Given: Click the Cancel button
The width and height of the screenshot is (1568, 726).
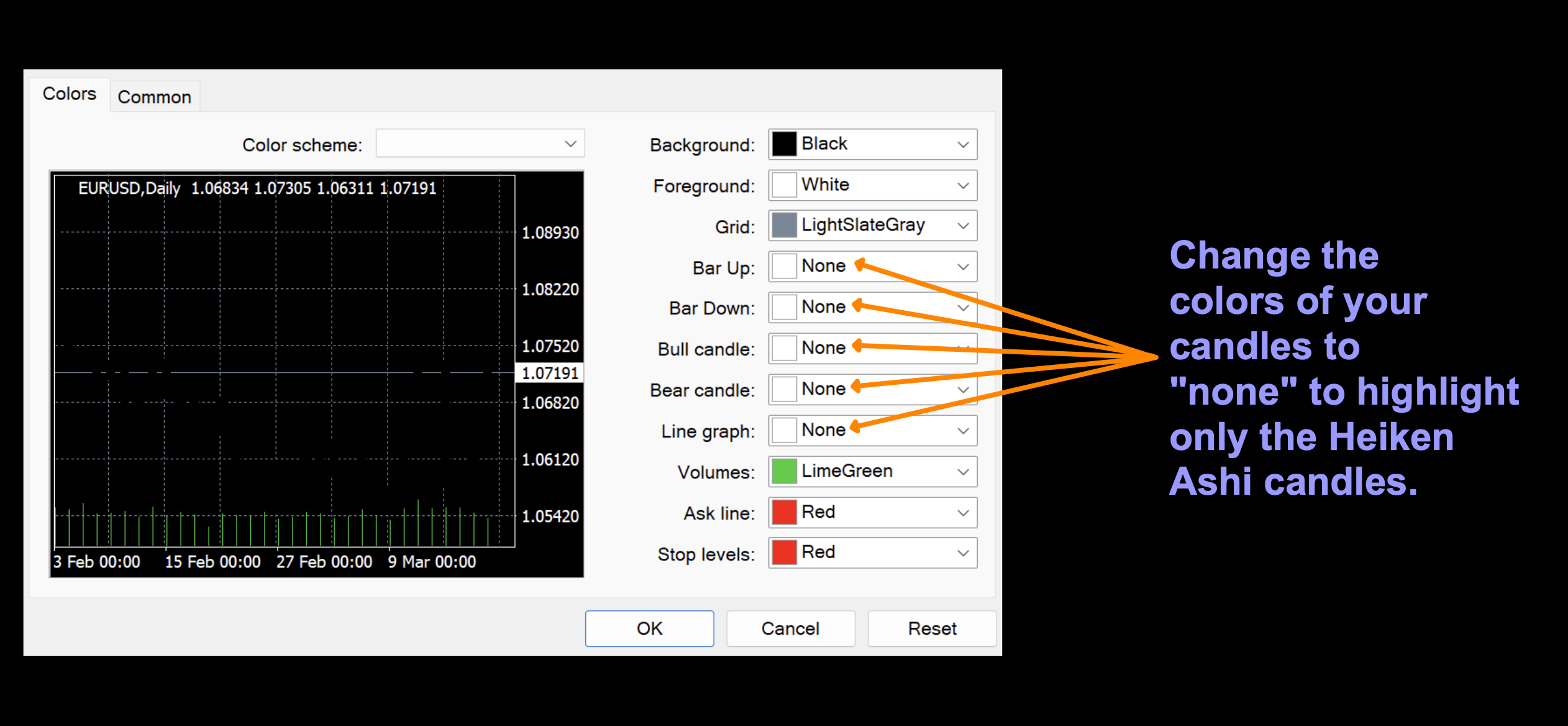Looking at the screenshot, I should (x=790, y=629).
